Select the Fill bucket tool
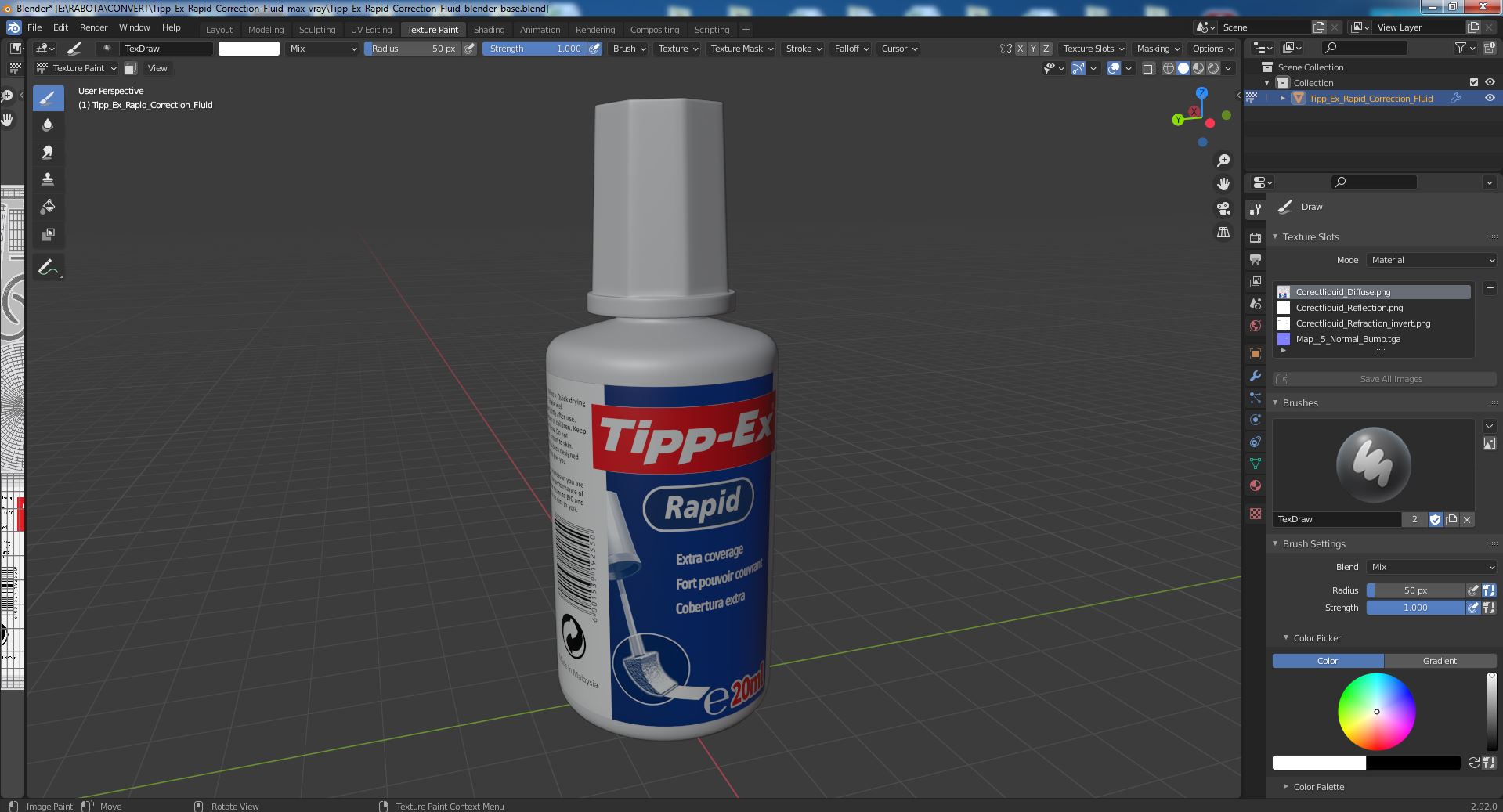The image size is (1503, 812). pyautogui.click(x=48, y=207)
